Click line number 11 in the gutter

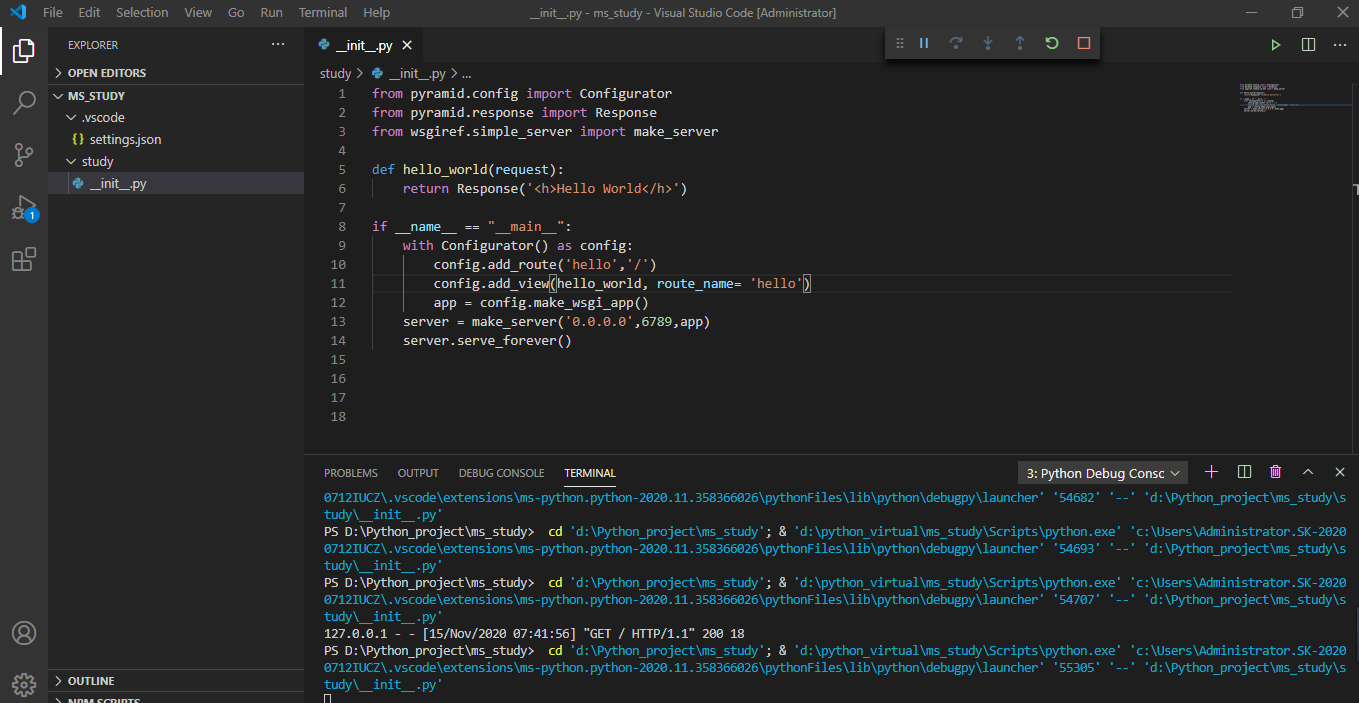(x=339, y=283)
